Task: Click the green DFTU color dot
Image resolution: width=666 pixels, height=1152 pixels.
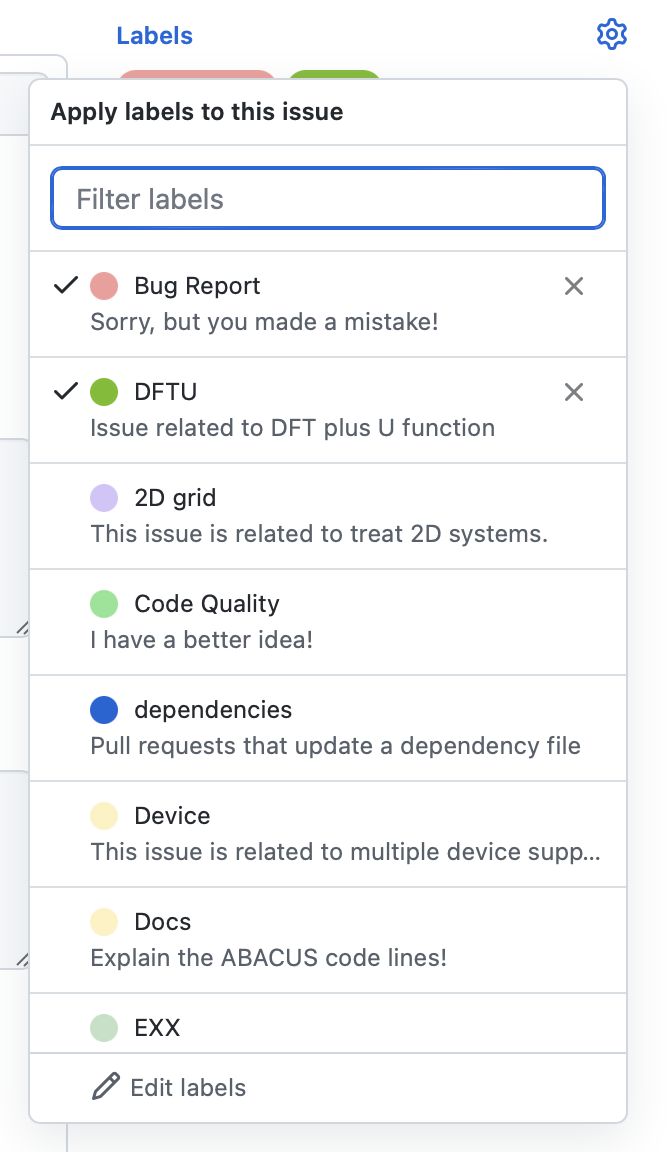Action: coord(104,391)
